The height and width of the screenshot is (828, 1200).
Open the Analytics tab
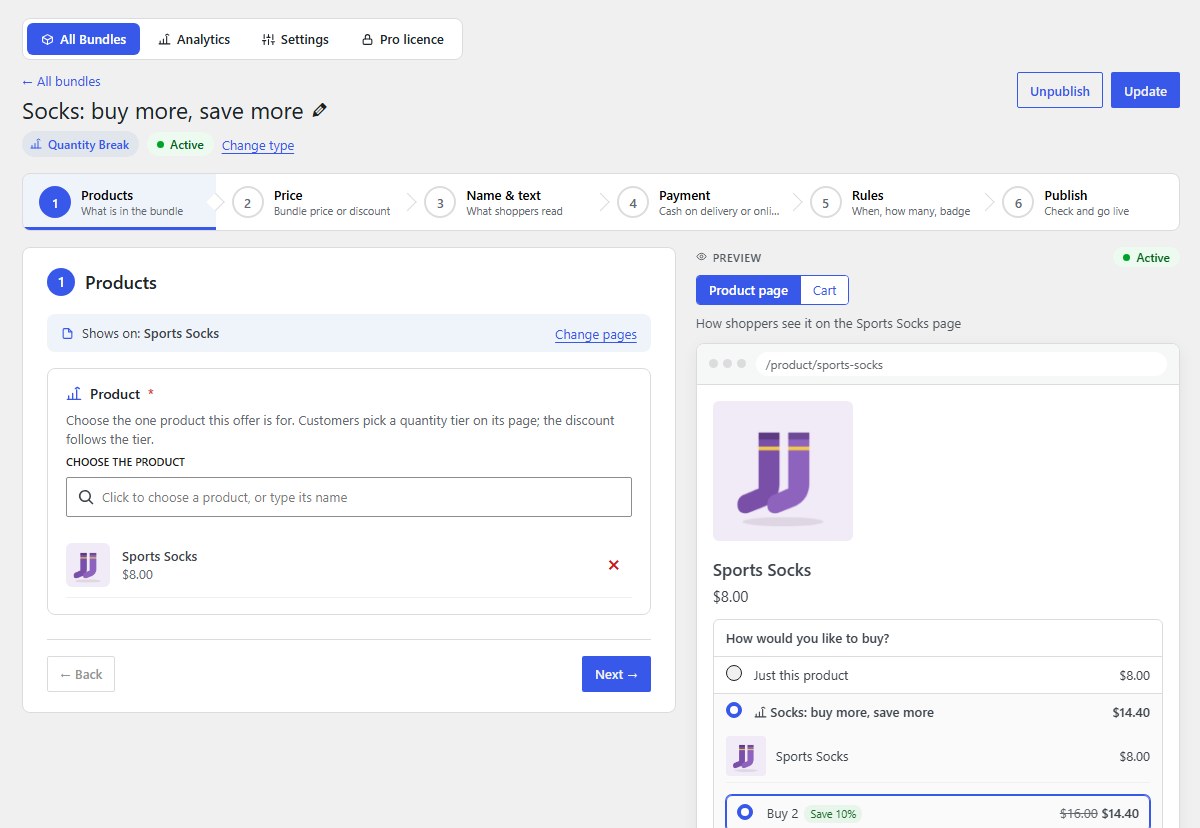[x=194, y=39]
